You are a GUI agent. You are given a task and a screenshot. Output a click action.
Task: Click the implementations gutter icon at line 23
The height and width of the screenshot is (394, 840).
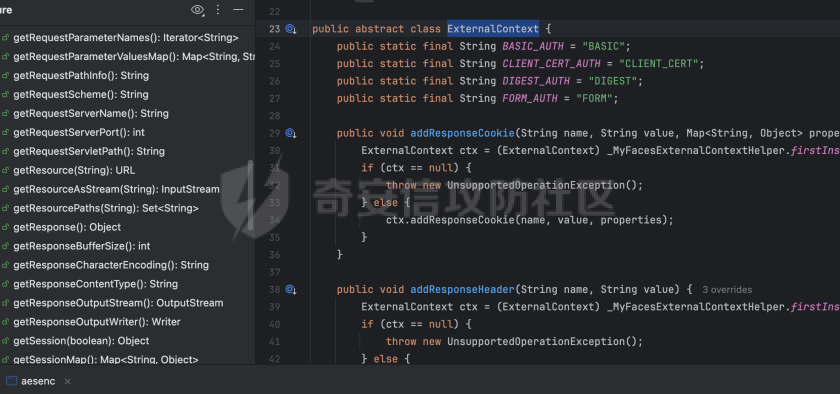(x=291, y=29)
